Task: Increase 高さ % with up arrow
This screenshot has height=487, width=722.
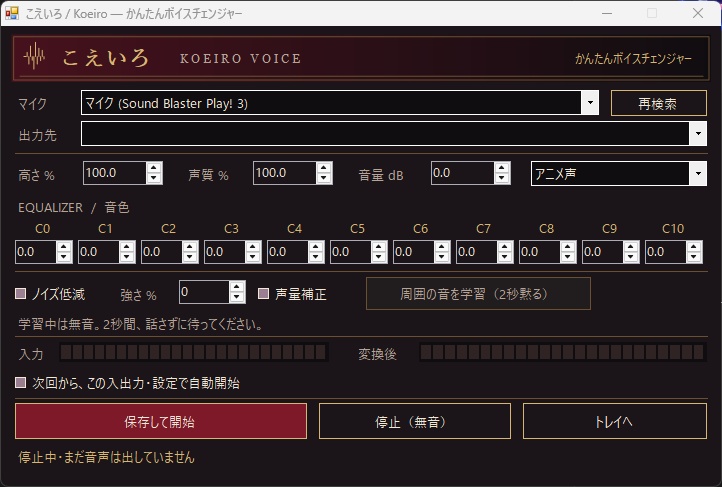Action: [154, 168]
